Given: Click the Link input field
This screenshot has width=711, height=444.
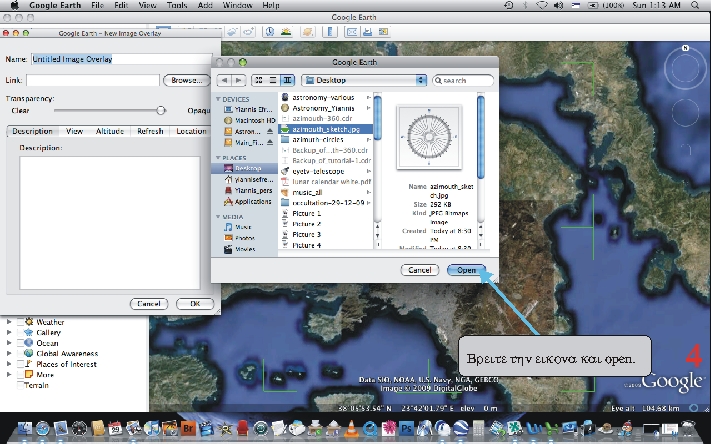Looking at the screenshot, I should (93, 80).
